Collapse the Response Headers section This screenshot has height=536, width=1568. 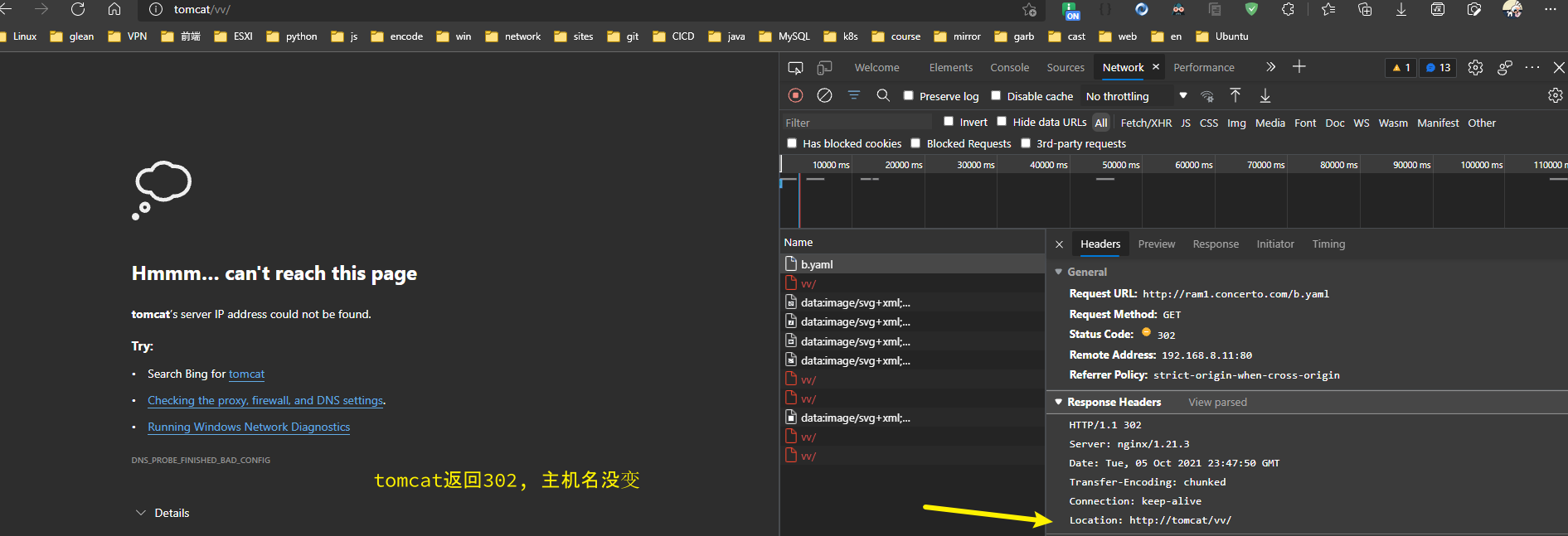pyautogui.click(x=1059, y=402)
